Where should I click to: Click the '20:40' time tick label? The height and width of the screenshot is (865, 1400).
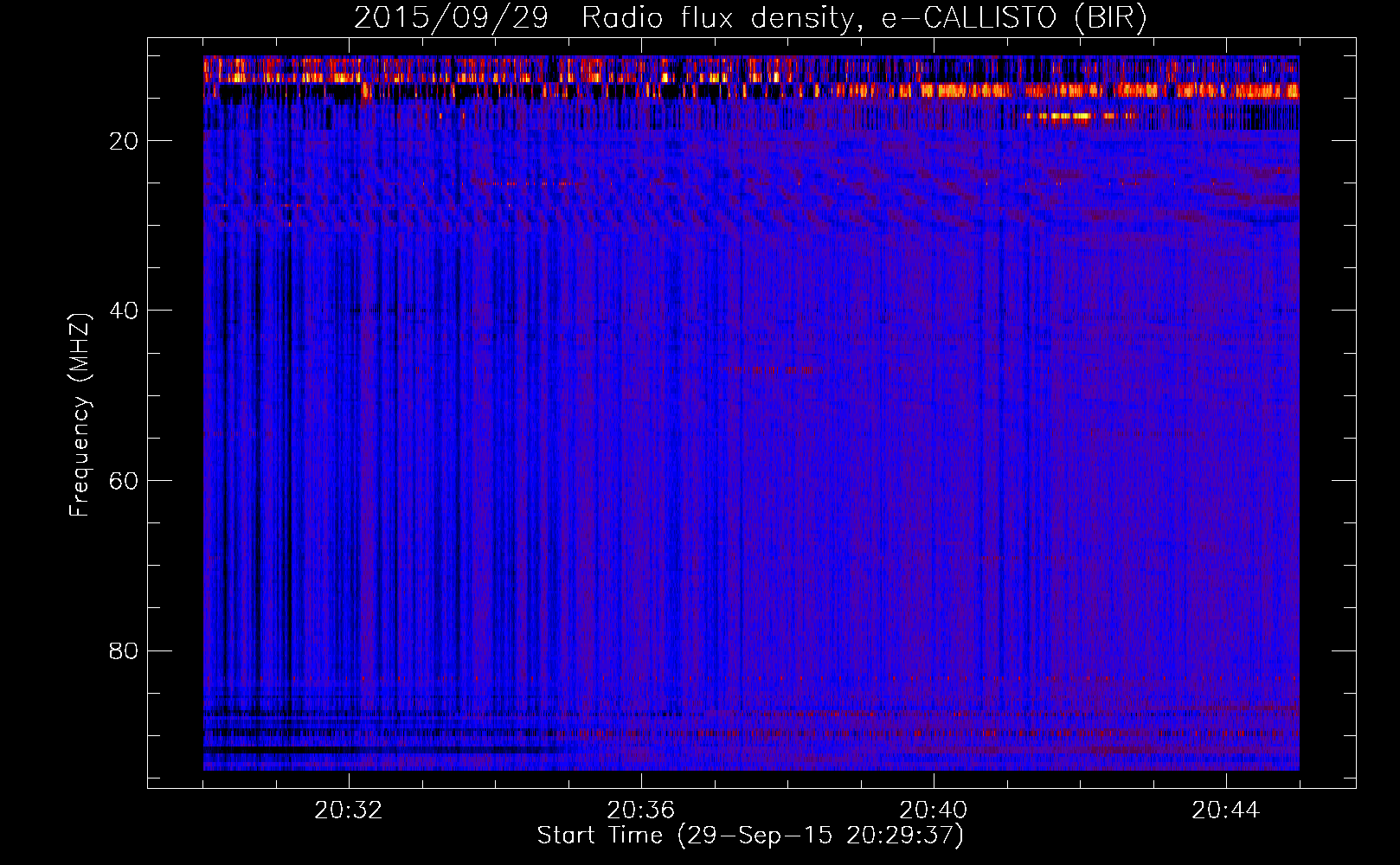click(x=934, y=811)
